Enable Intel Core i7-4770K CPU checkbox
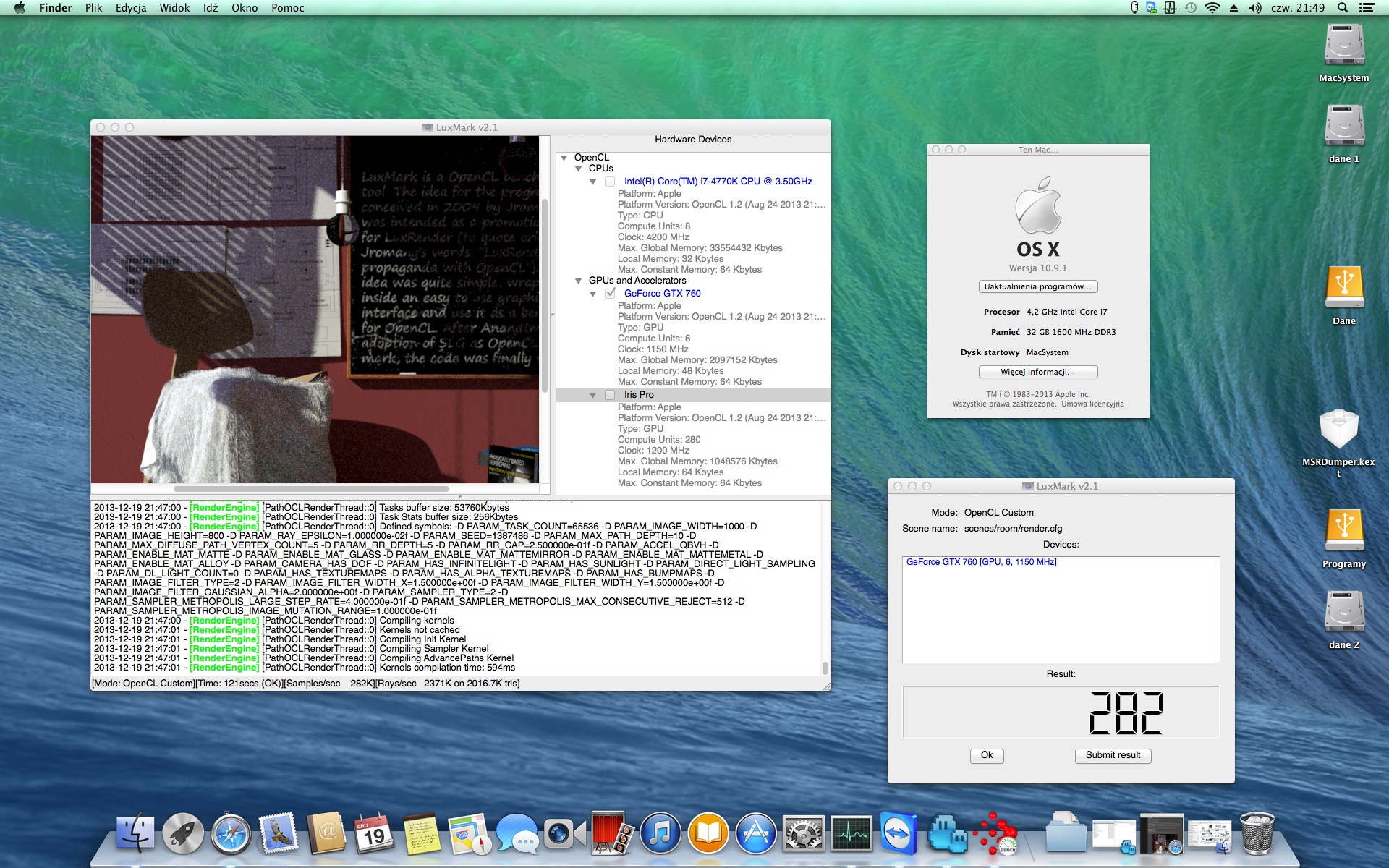Screen dimensions: 1389x868 pos(610,182)
